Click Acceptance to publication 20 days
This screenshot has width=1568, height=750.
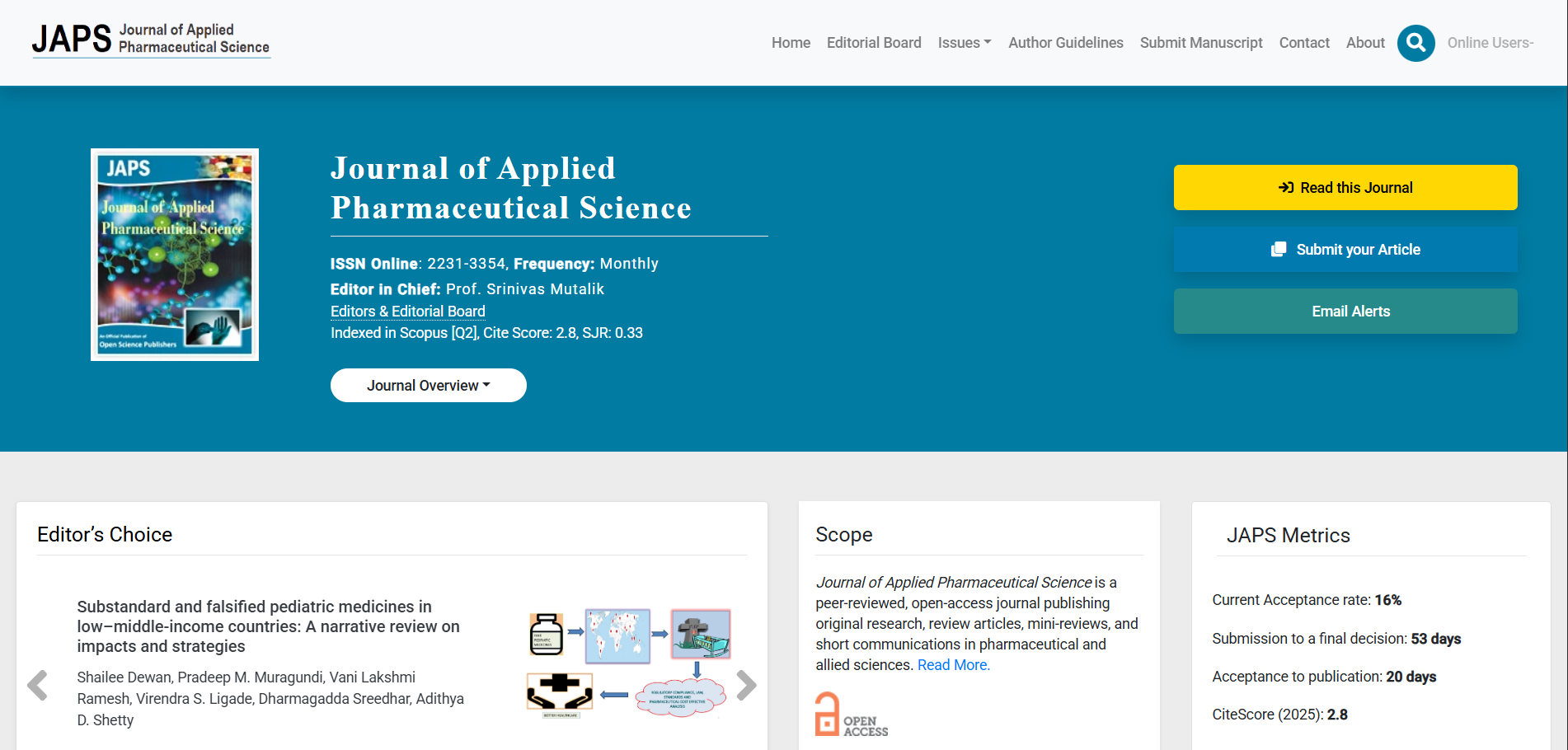click(x=1324, y=677)
